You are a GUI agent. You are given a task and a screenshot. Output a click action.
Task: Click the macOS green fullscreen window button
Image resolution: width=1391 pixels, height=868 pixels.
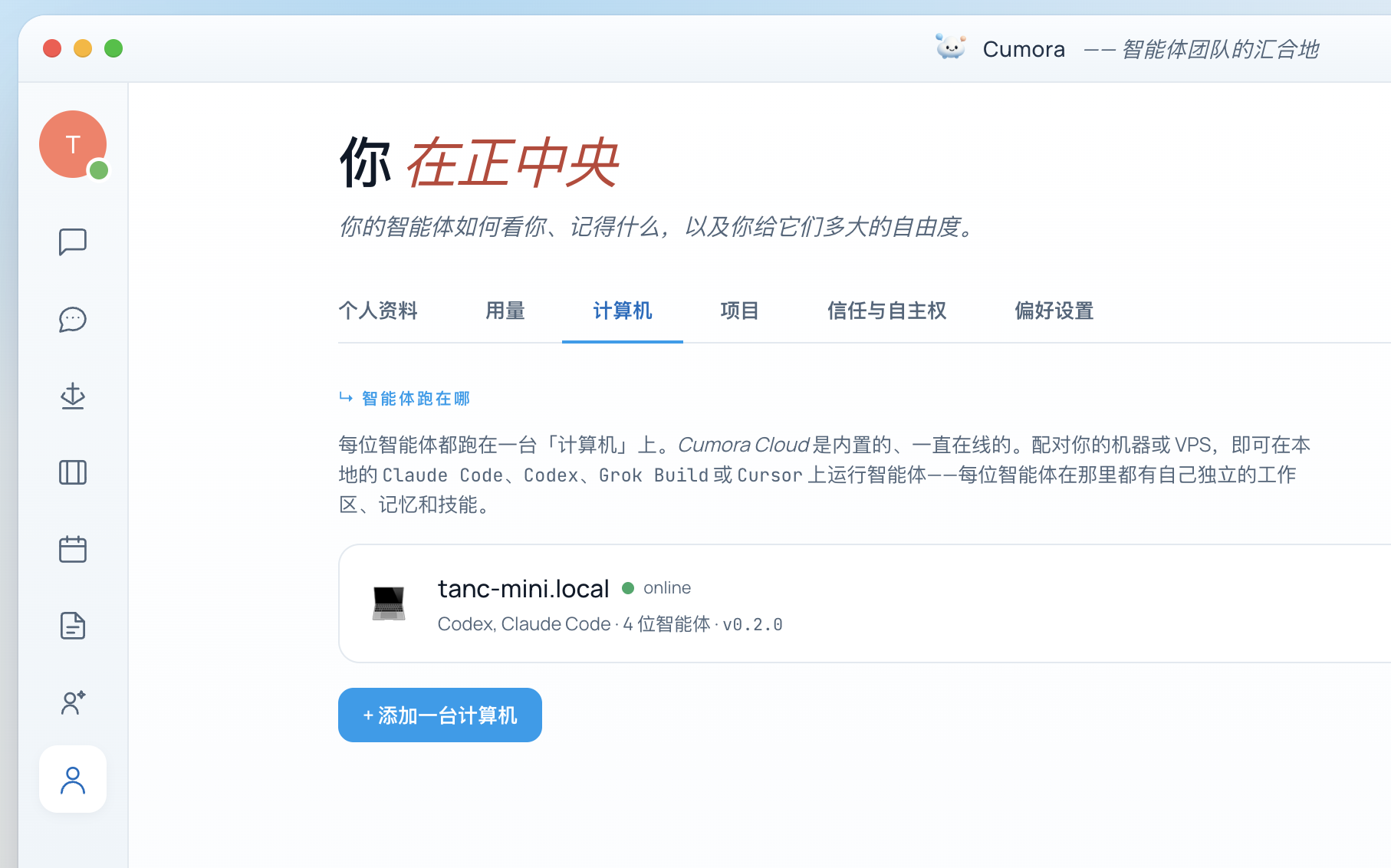[x=113, y=48]
